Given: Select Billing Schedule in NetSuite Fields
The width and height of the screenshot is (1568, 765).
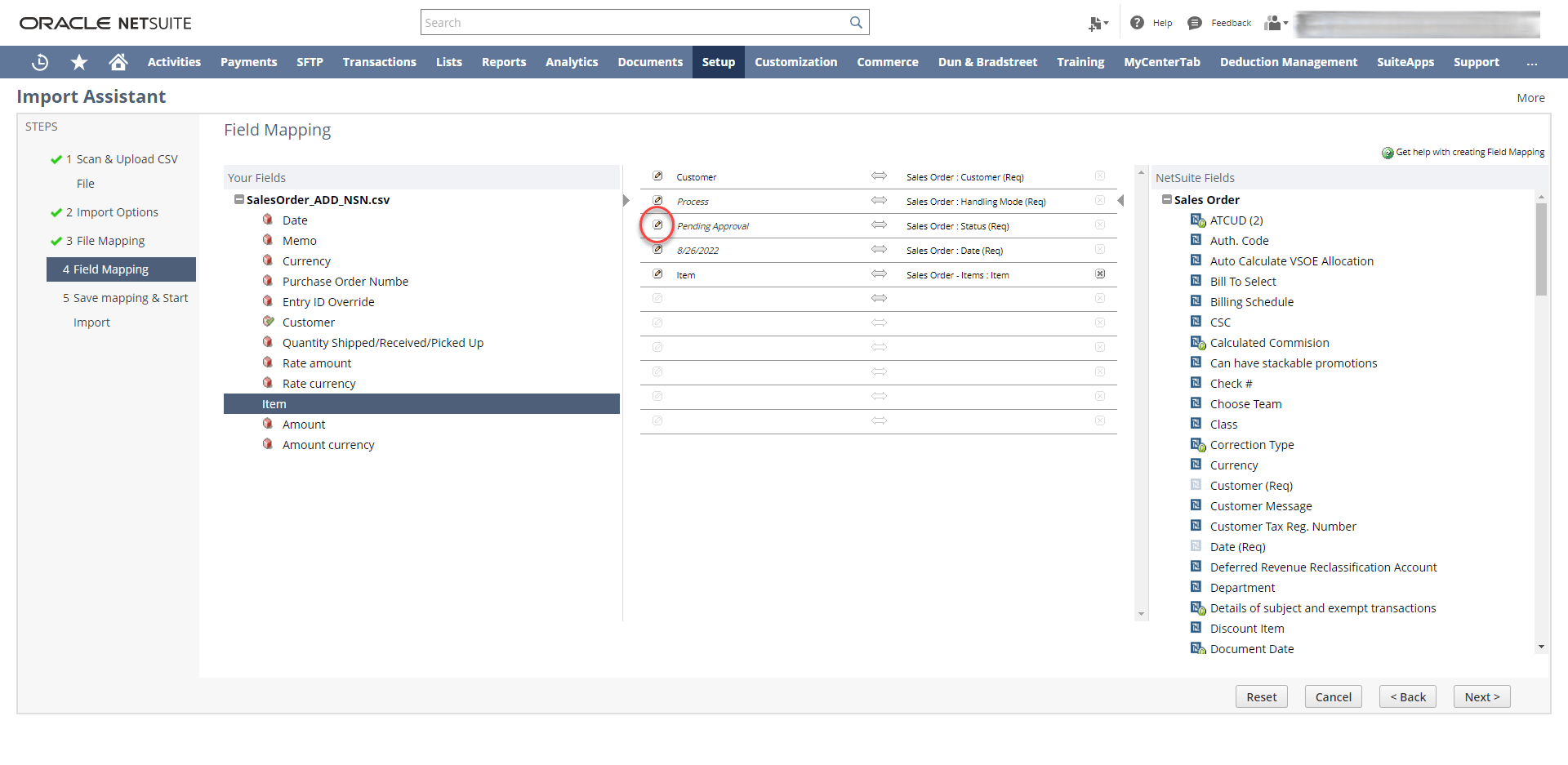Looking at the screenshot, I should (1251, 301).
